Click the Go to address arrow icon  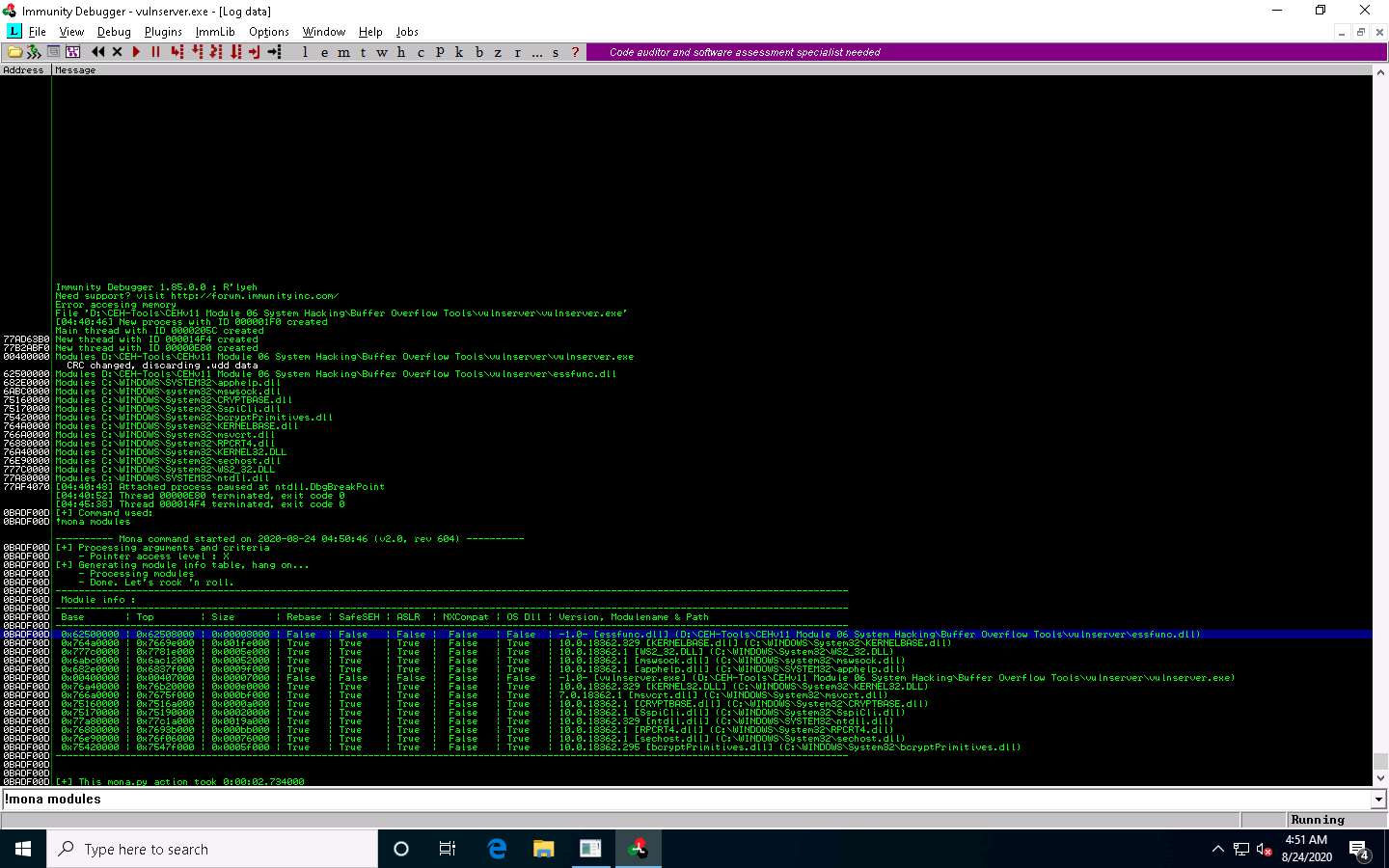(x=274, y=52)
